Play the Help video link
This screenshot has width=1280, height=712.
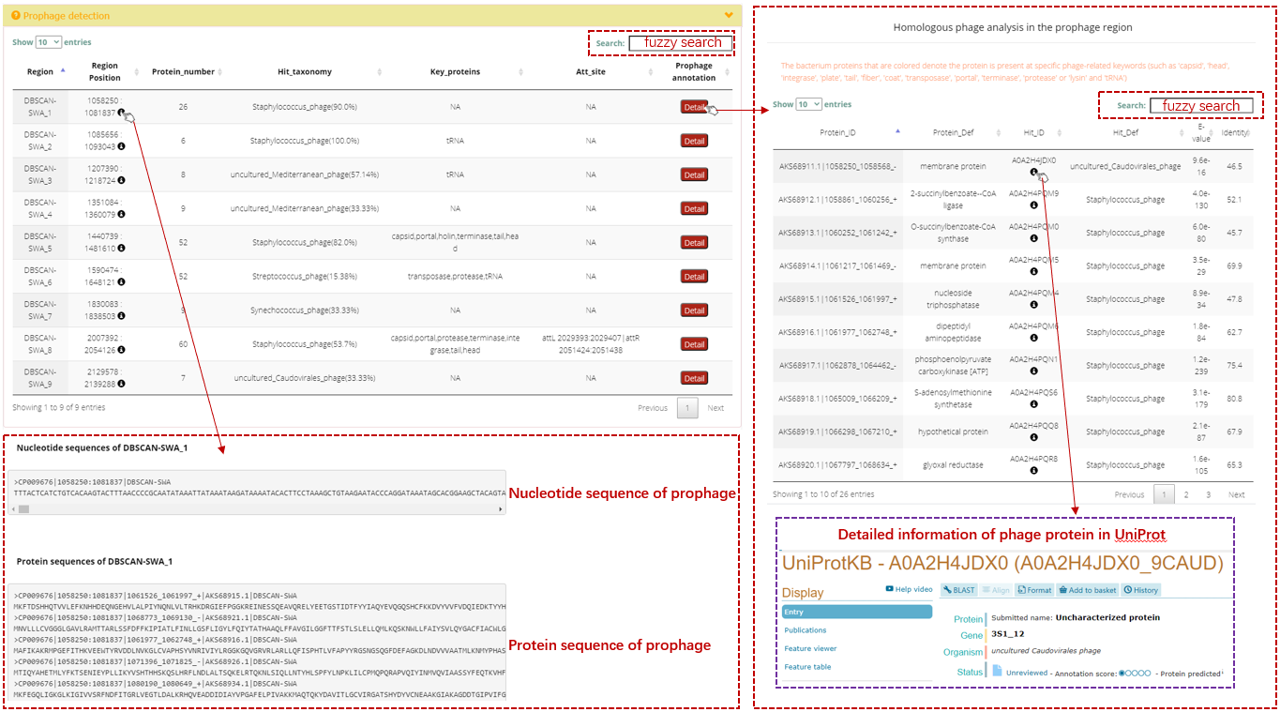[909, 589]
